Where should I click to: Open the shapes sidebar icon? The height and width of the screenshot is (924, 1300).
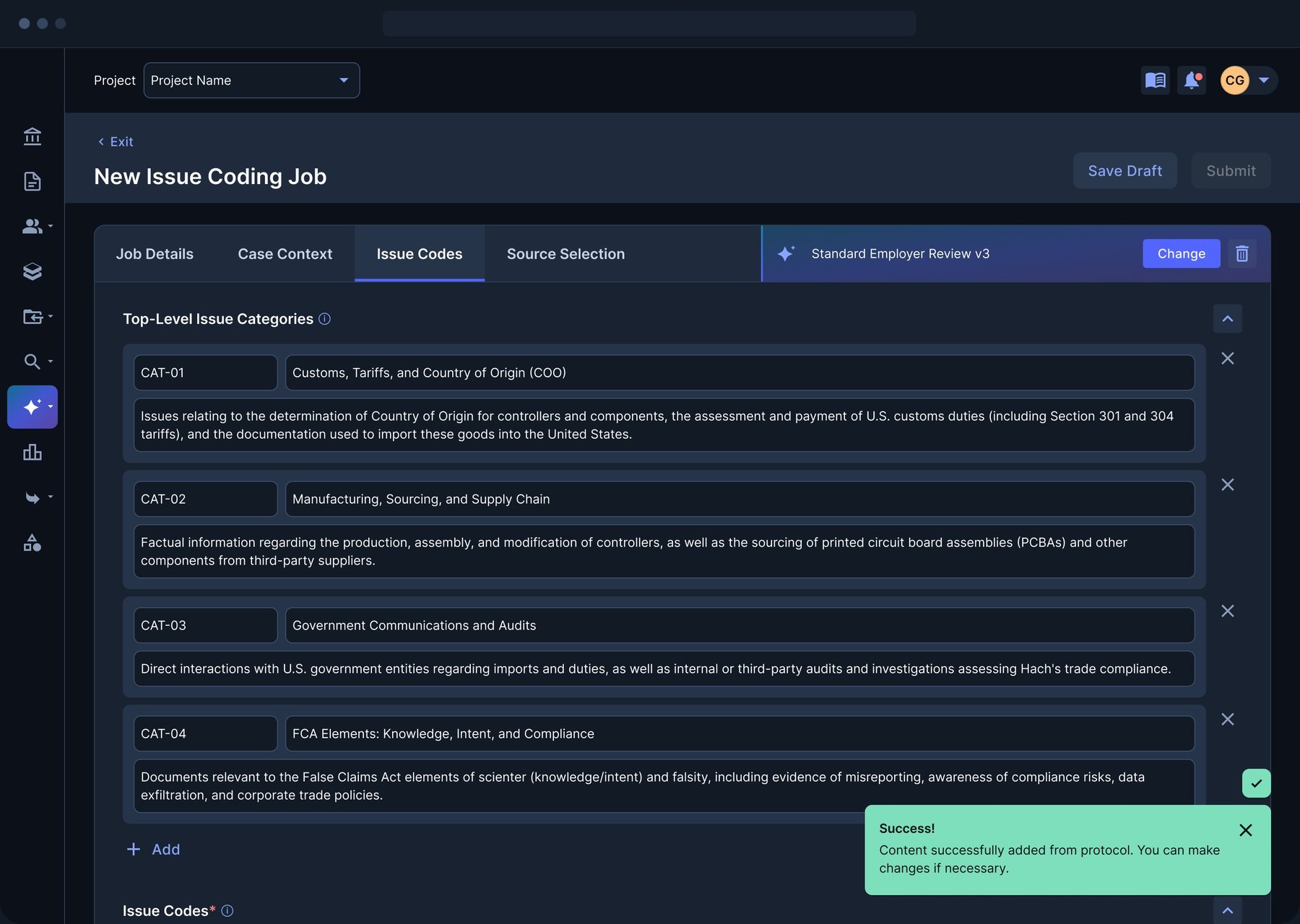pyautogui.click(x=32, y=542)
